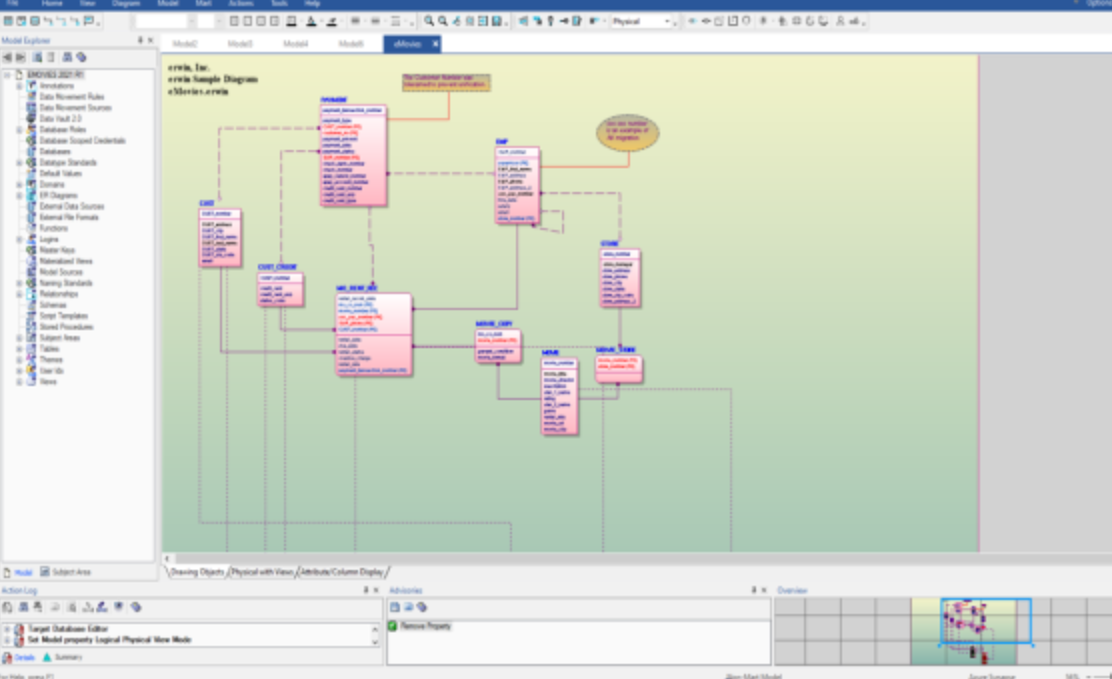Open the Actions ribbon tab
This screenshot has width=1112, height=679.
coord(240,4)
